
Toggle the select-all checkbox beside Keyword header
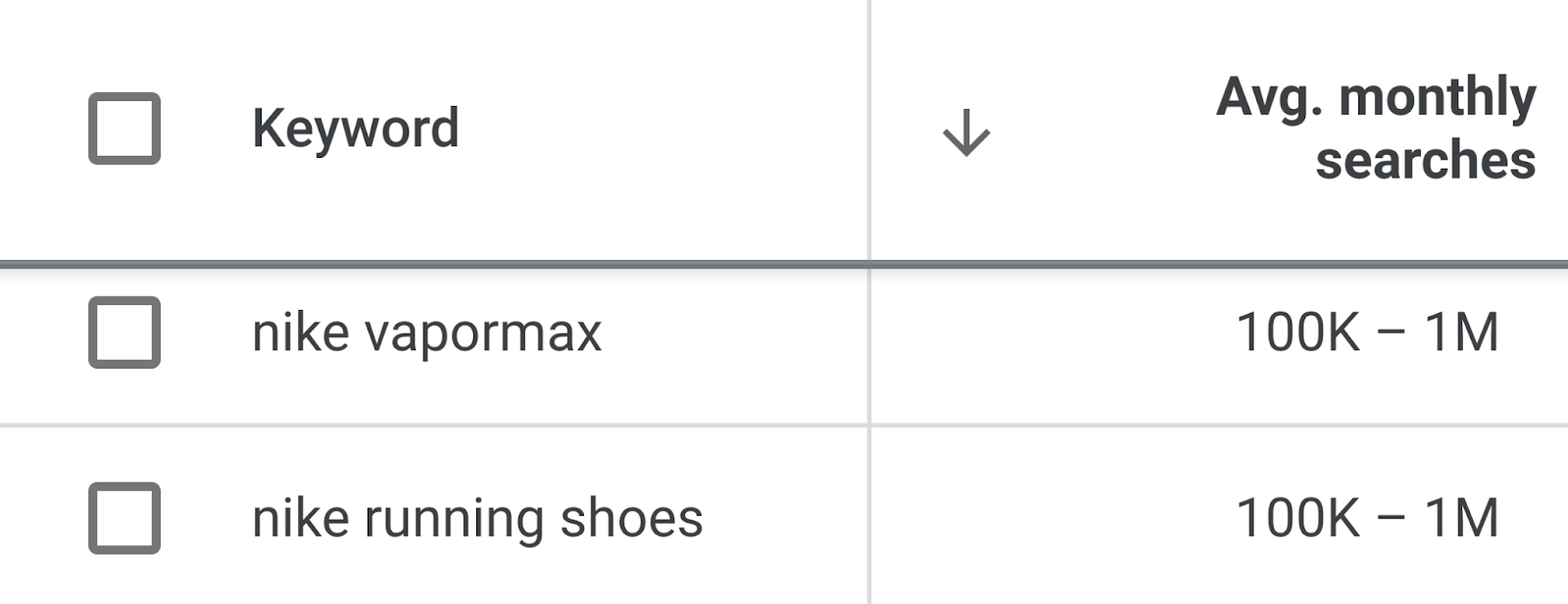tap(124, 128)
